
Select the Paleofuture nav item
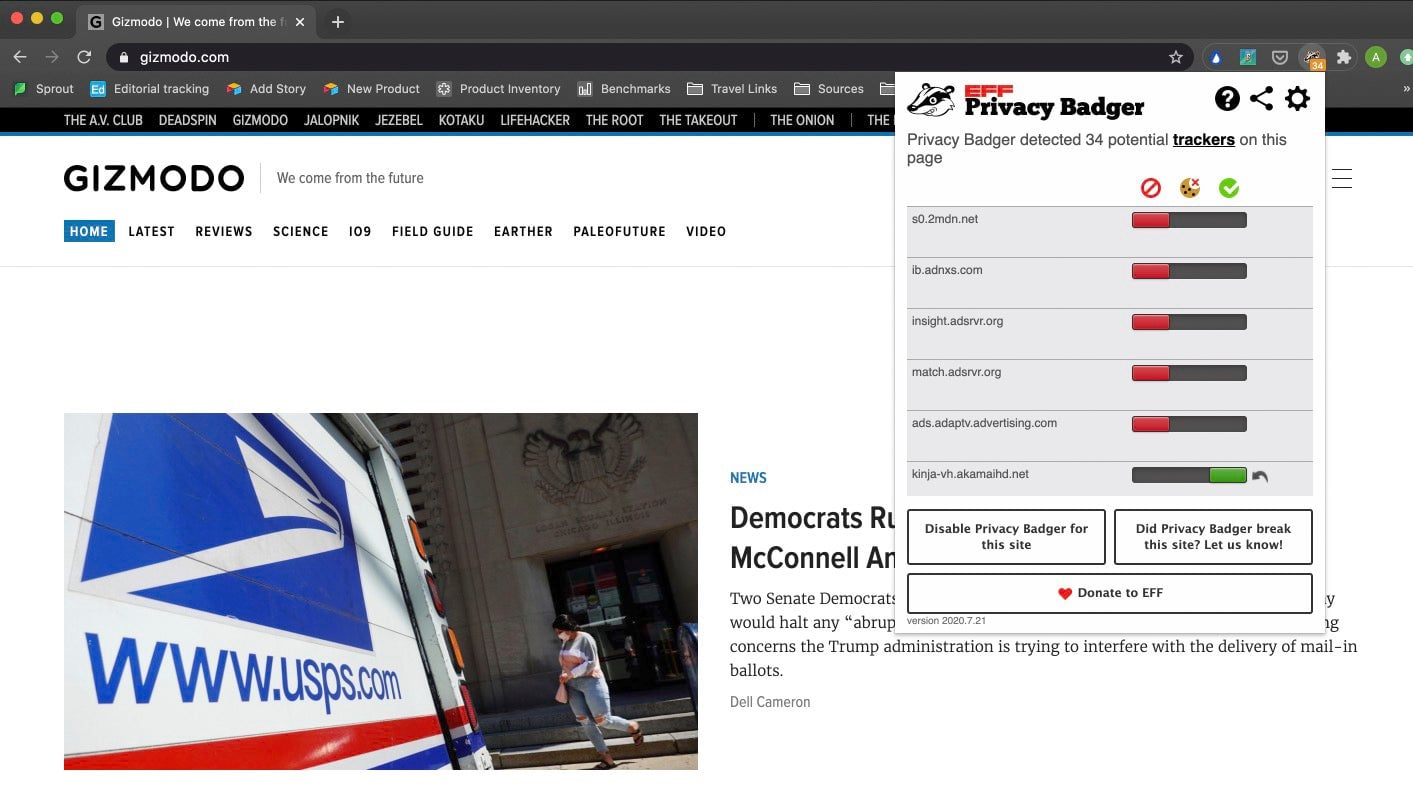(x=619, y=231)
